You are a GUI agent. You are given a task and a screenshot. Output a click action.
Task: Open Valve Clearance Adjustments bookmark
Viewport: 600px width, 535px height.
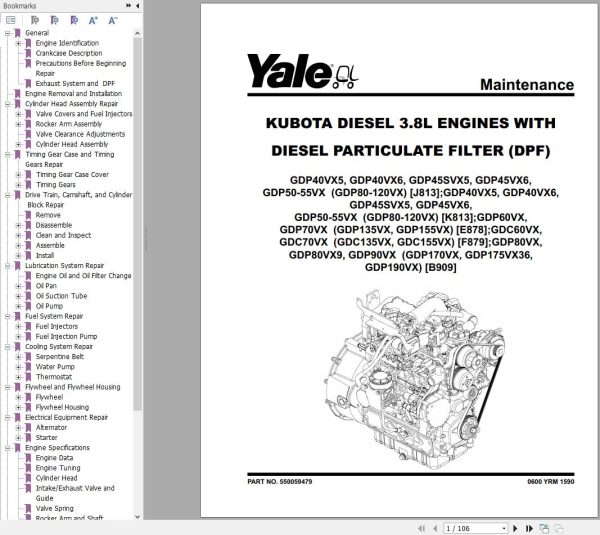[x=80, y=134]
